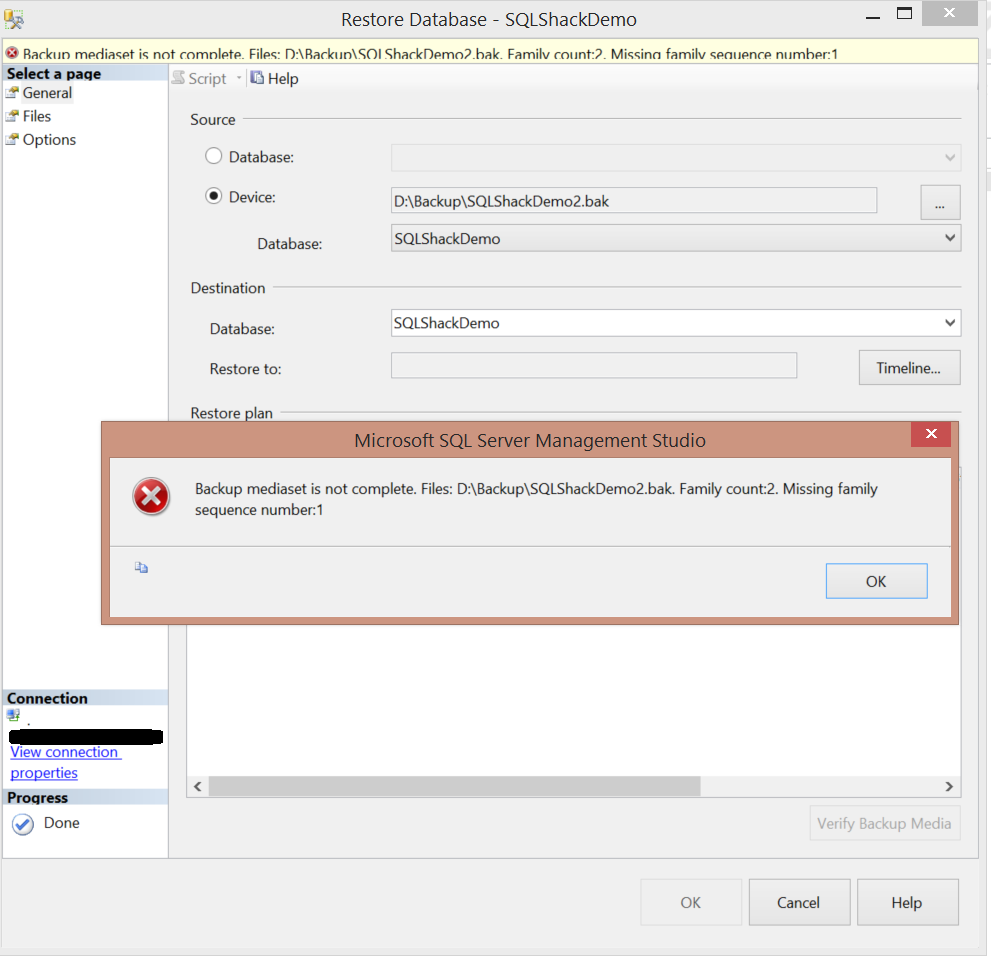Copy error message via copy icon
This screenshot has width=991, height=957.
tap(142, 568)
